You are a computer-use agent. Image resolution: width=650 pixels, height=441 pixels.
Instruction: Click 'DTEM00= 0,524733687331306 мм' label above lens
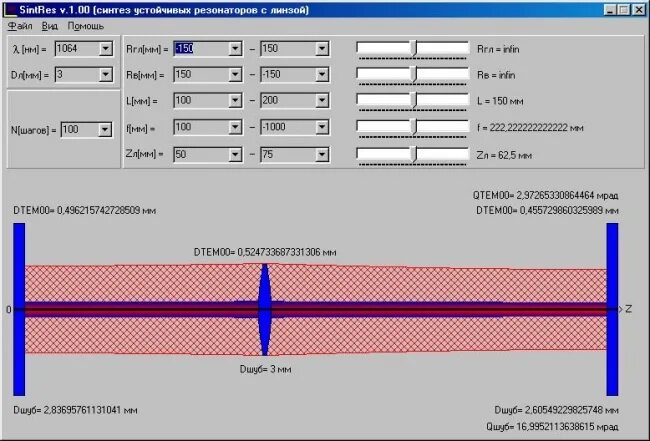pos(265,252)
